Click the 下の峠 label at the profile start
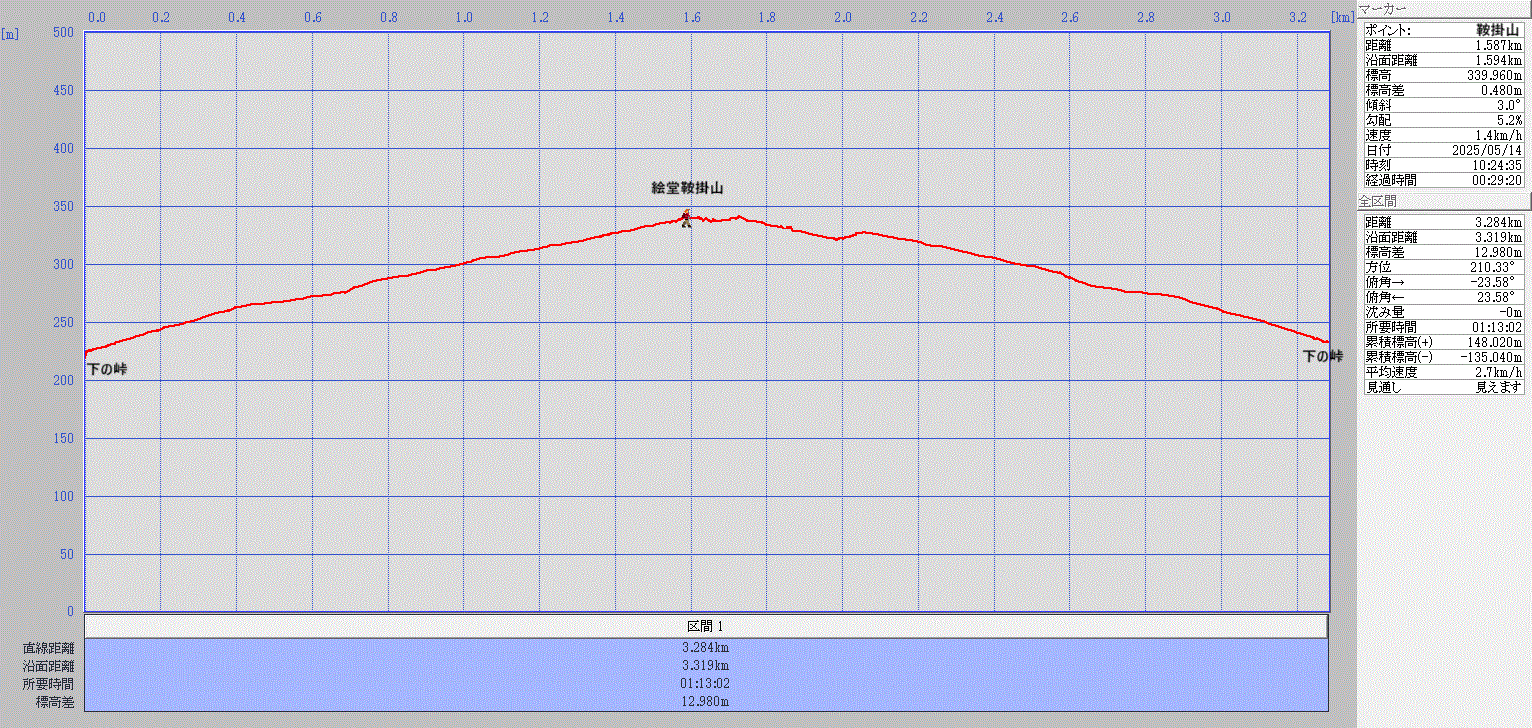 pos(107,370)
